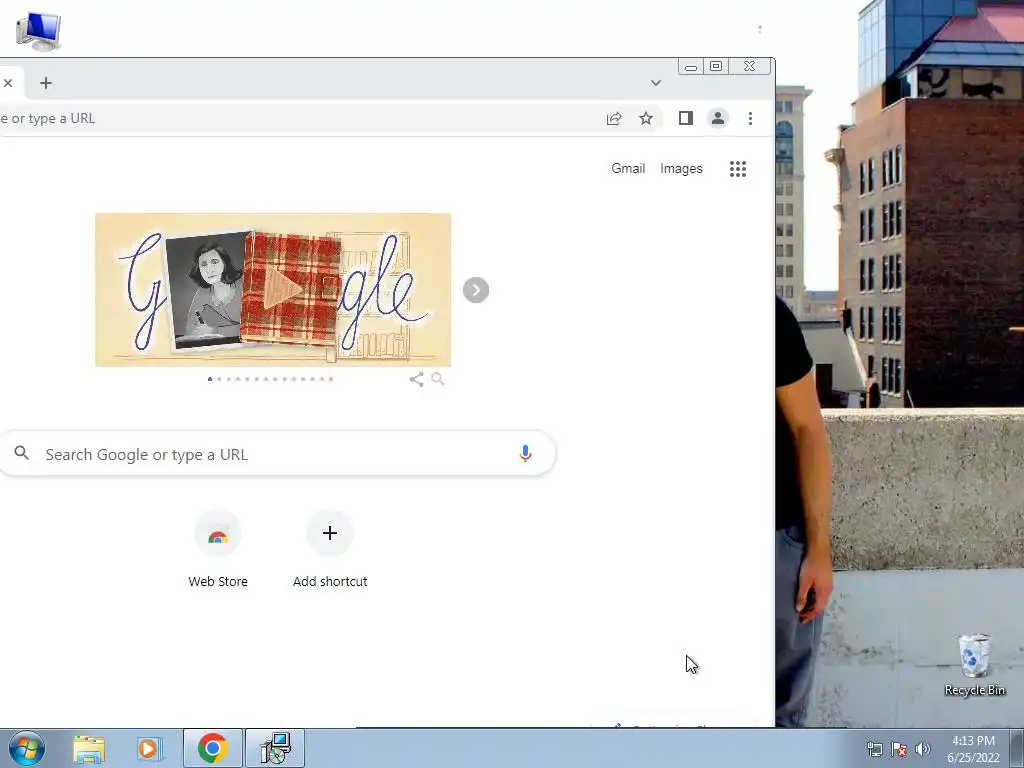Open the Chrome profile avatar
This screenshot has height=768, width=1024.
pos(718,118)
